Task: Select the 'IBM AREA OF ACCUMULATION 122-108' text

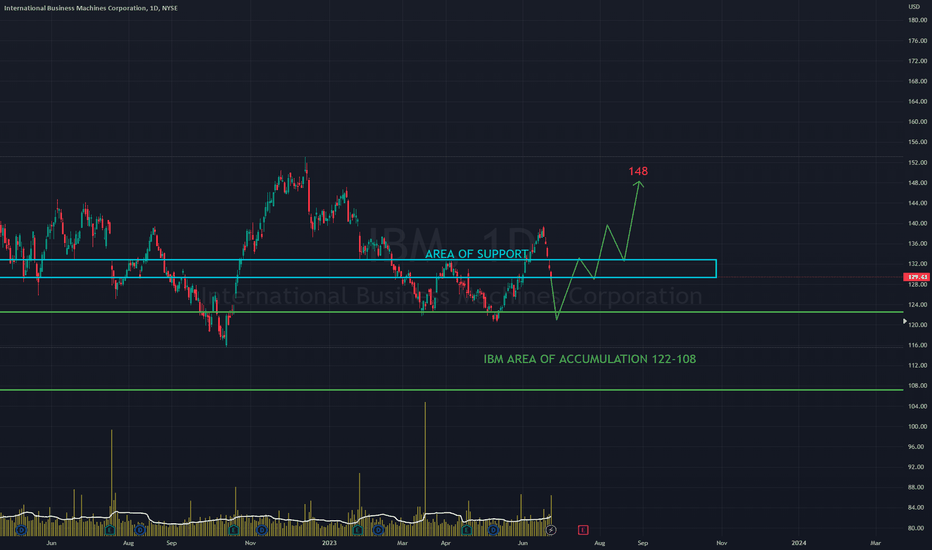Action: pos(590,359)
